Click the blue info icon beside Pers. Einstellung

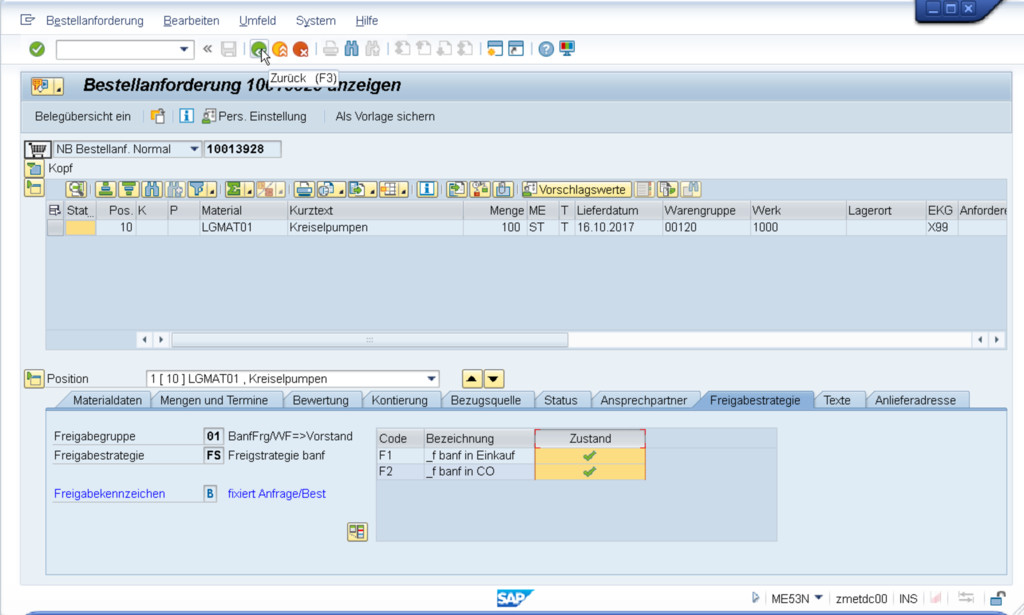click(x=186, y=116)
